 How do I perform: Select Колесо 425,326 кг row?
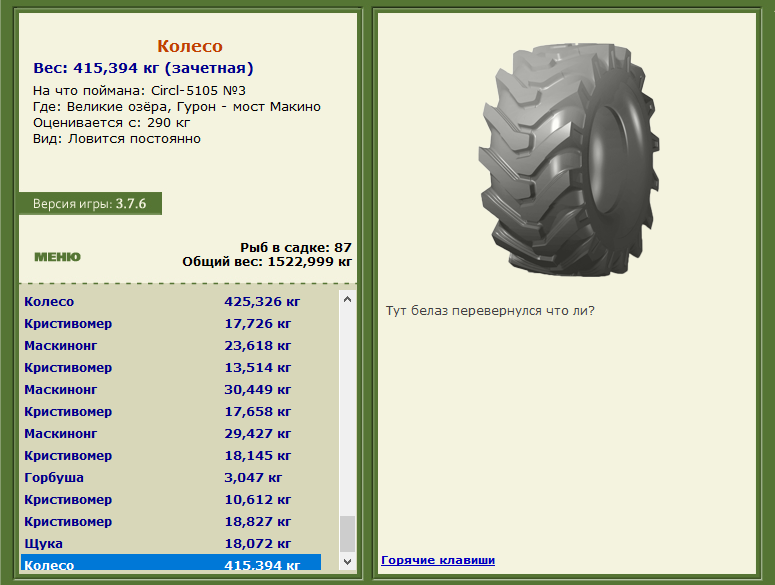coord(171,301)
